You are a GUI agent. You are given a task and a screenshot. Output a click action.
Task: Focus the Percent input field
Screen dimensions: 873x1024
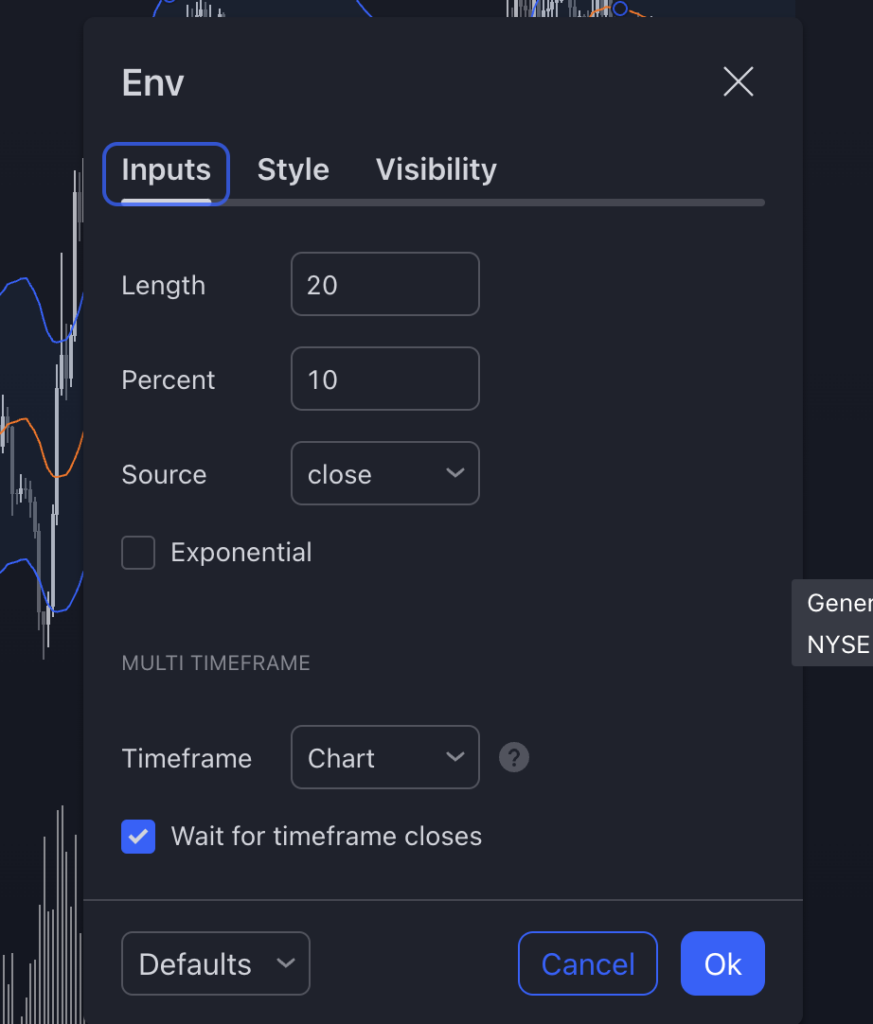point(385,380)
